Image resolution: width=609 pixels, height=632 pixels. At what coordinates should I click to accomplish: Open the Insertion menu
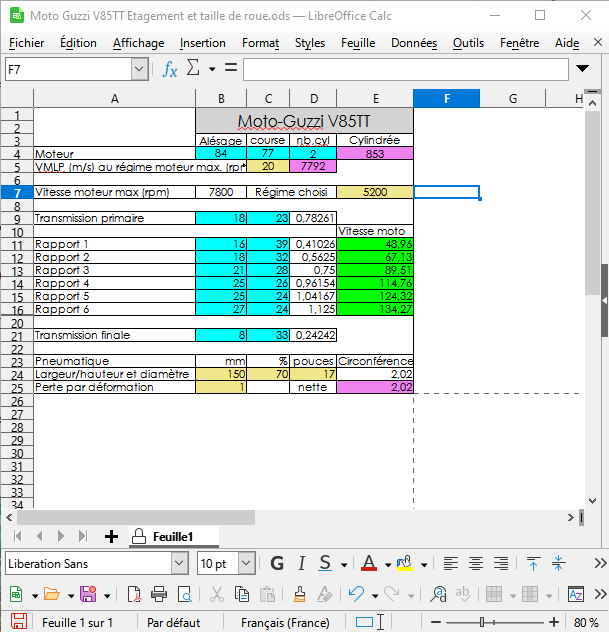203,43
